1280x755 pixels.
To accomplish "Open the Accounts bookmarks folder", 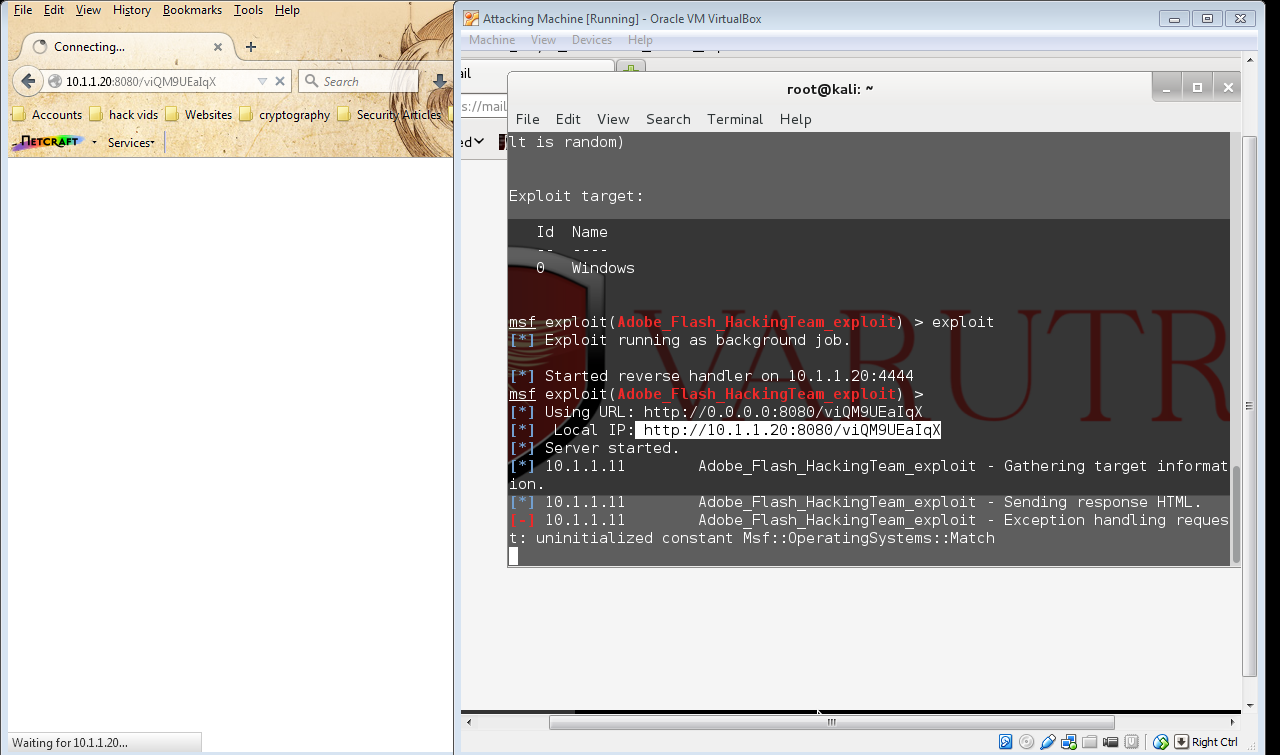I will [48, 115].
